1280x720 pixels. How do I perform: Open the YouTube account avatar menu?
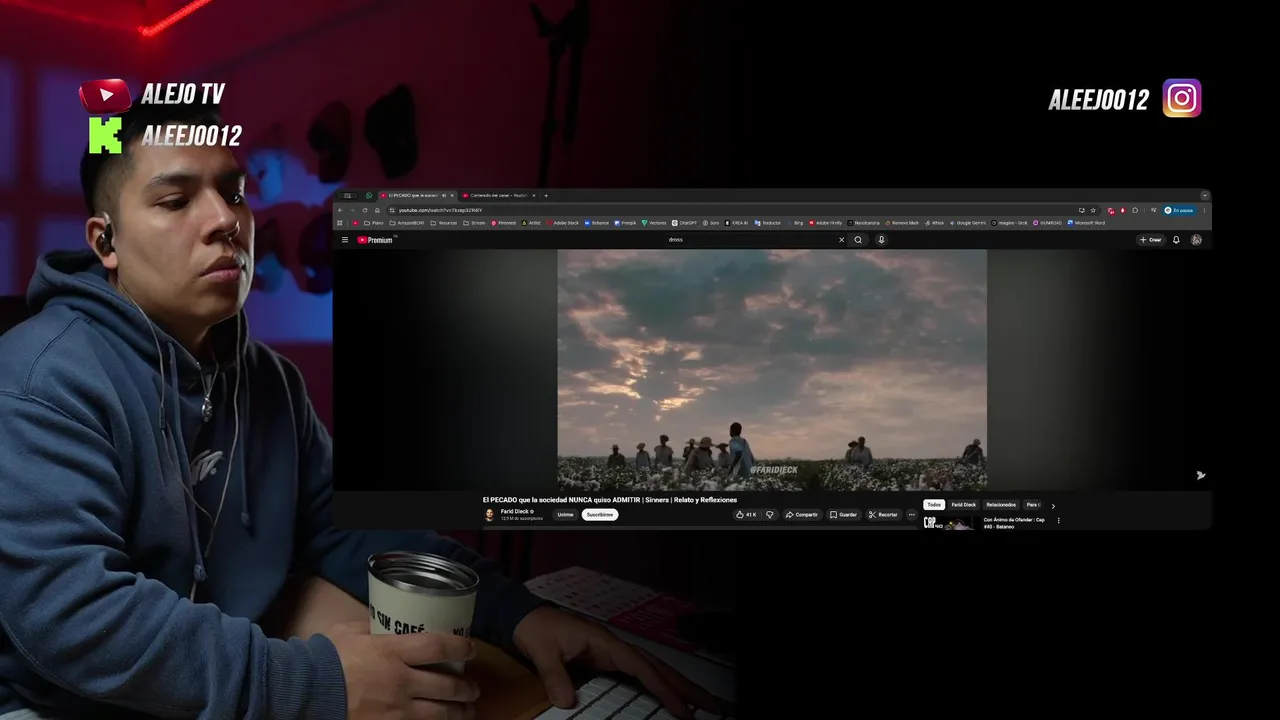1196,240
